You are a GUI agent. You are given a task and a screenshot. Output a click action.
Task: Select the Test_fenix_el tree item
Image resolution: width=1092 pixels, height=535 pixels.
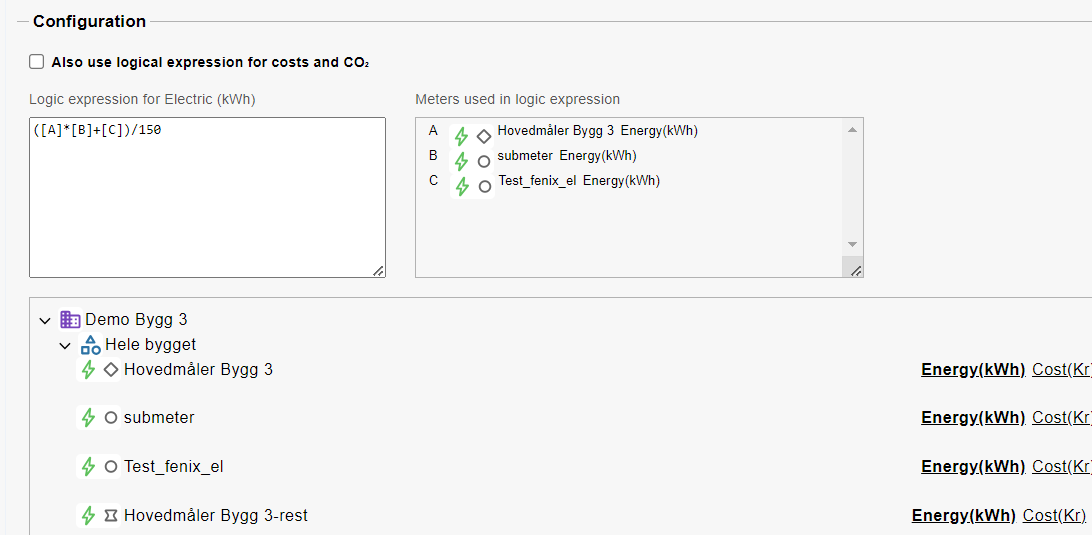click(x=173, y=467)
